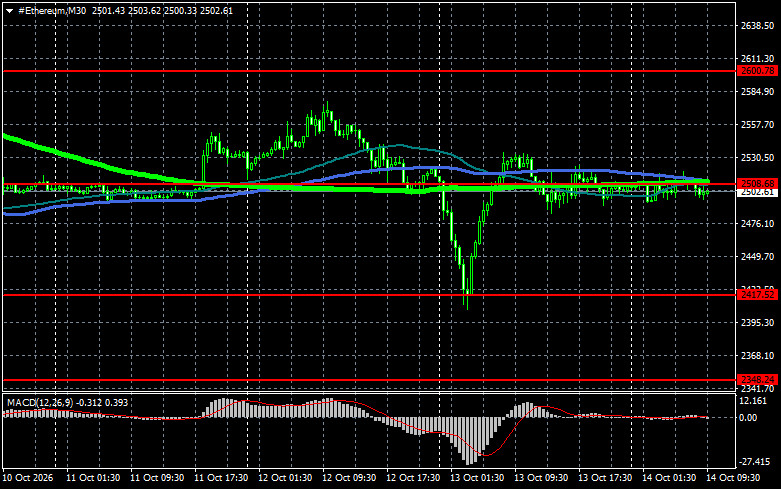Select the red price label 2508.68

point(757,183)
